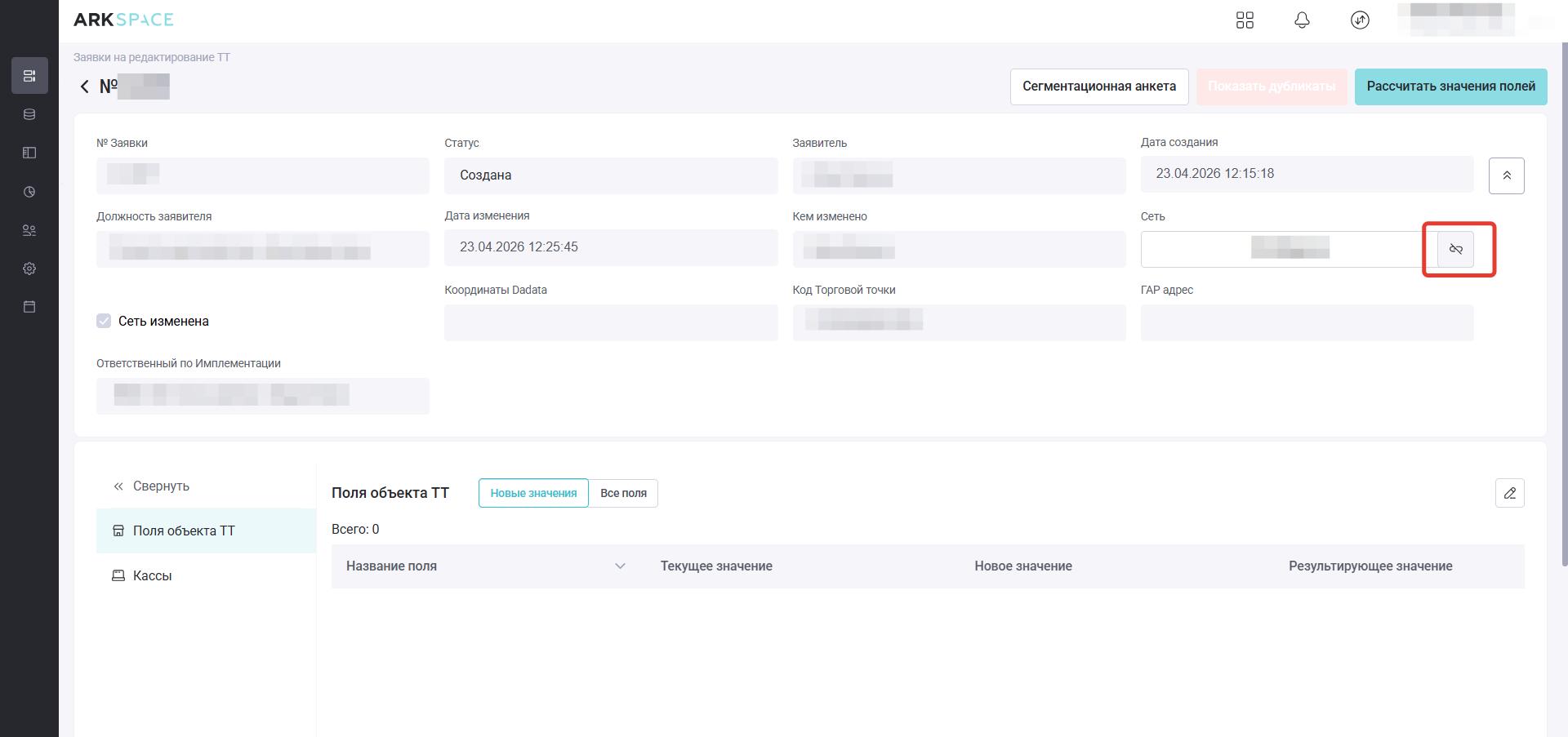Toggle the 'Сеть изменена' checkbox
Image resolution: width=1568 pixels, height=737 pixels.
[104, 321]
